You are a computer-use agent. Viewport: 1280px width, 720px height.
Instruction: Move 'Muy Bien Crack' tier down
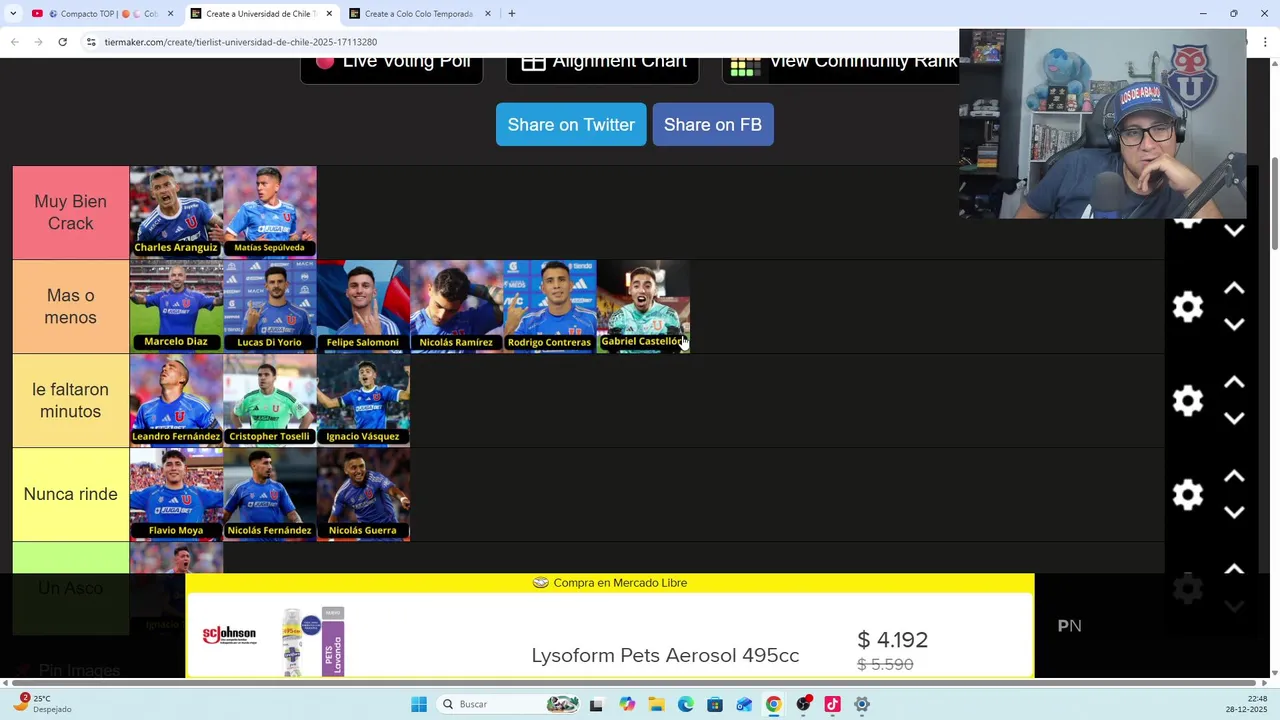point(1234,231)
